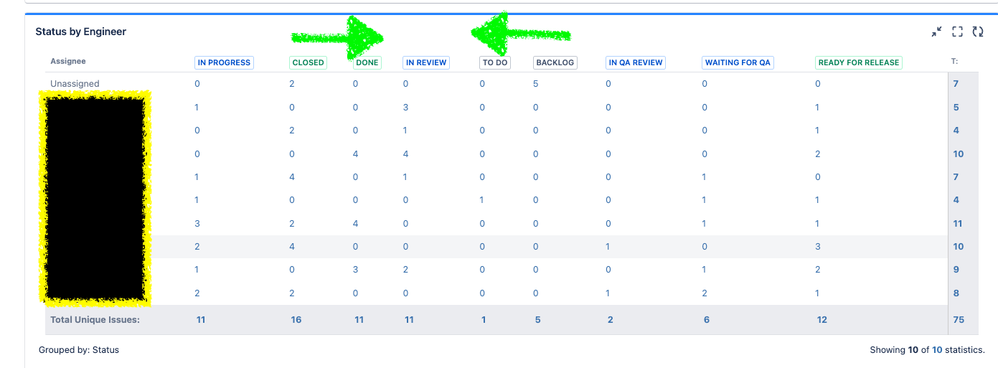This screenshot has height=368, width=998.
Task: Open Unassigned Backlog count 5
Action: (x=536, y=83)
